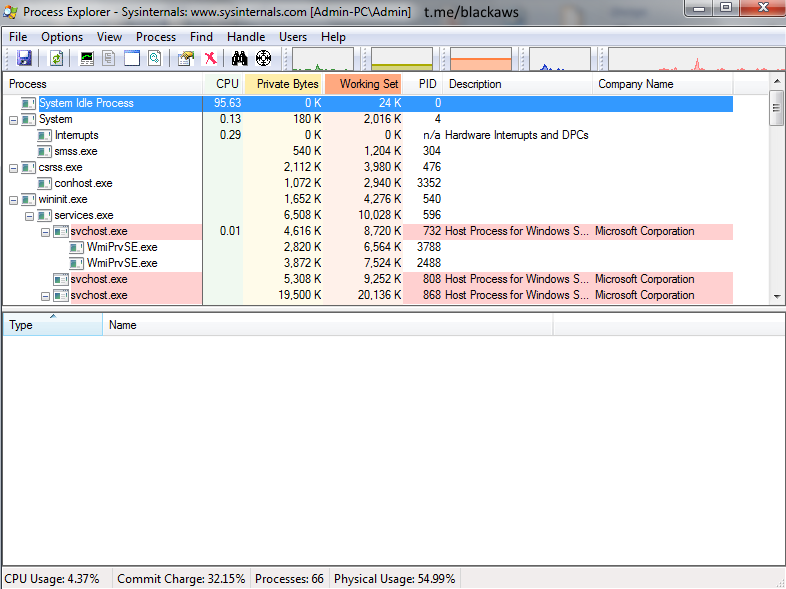Click the CPU usage mini graph
Viewport: 786px width, 589px height.
click(x=323, y=59)
